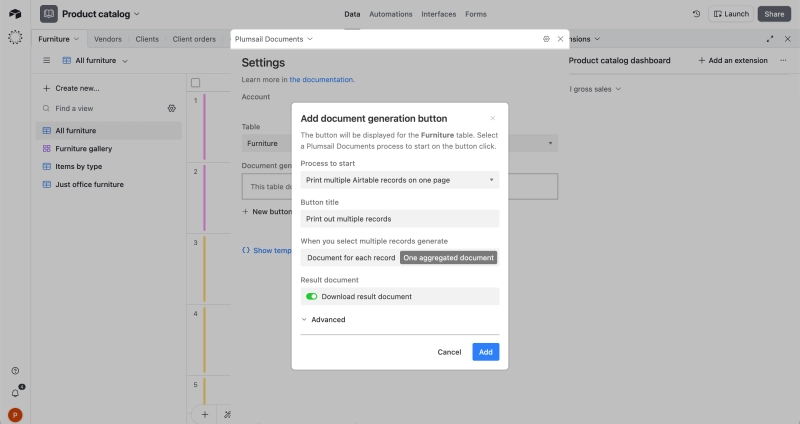Click the Plumsail Documents settings gear icon
This screenshot has height=424, width=800.
click(546, 39)
